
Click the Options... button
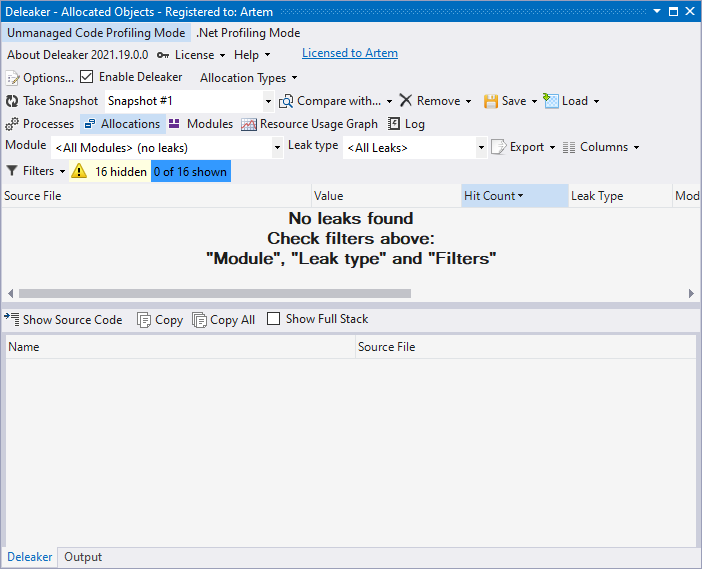pos(40,78)
